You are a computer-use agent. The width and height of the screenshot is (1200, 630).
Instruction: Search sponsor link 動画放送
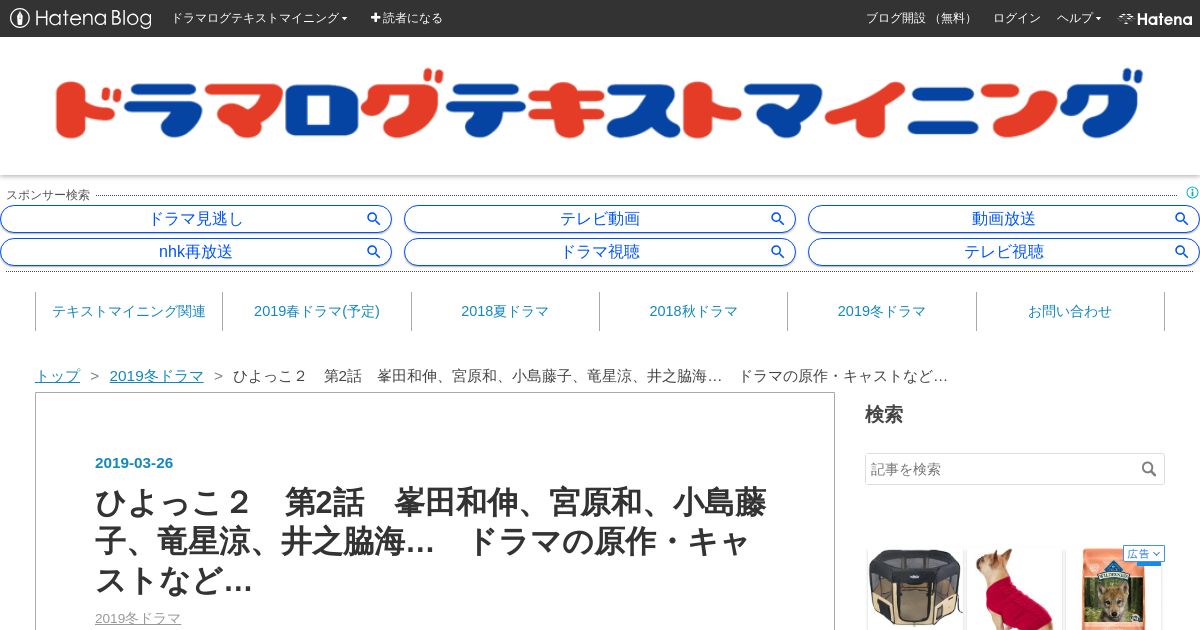pyautogui.click(x=1003, y=219)
